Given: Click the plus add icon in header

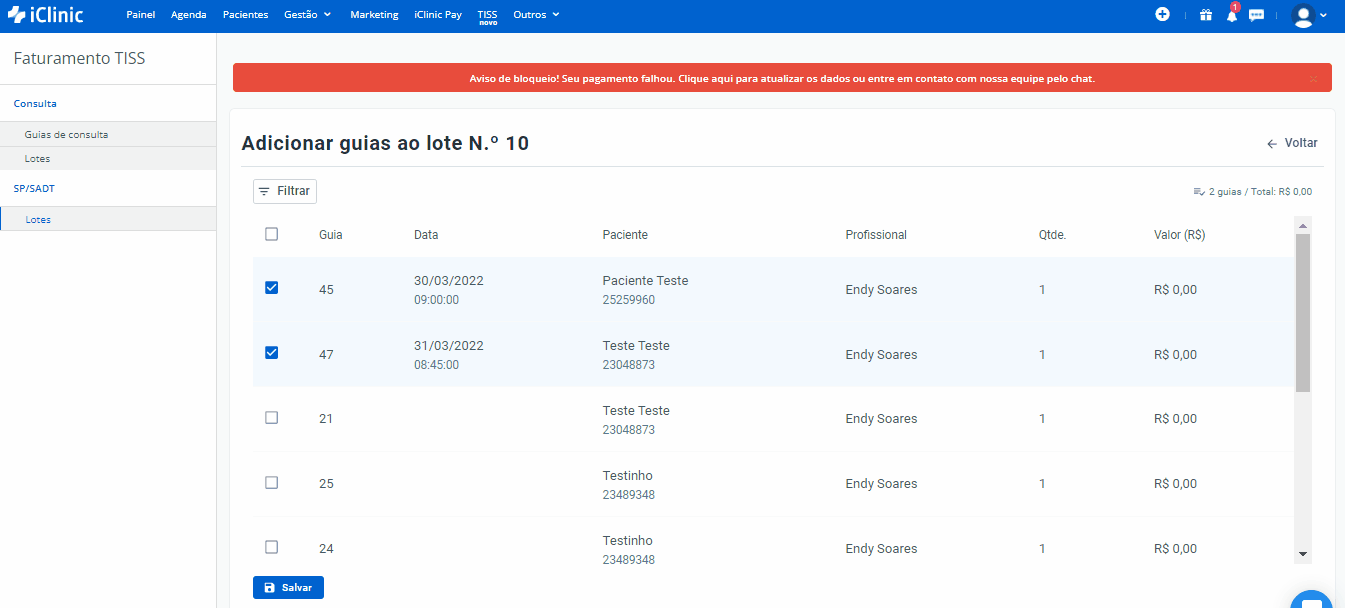Looking at the screenshot, I should coord(1162,15).
